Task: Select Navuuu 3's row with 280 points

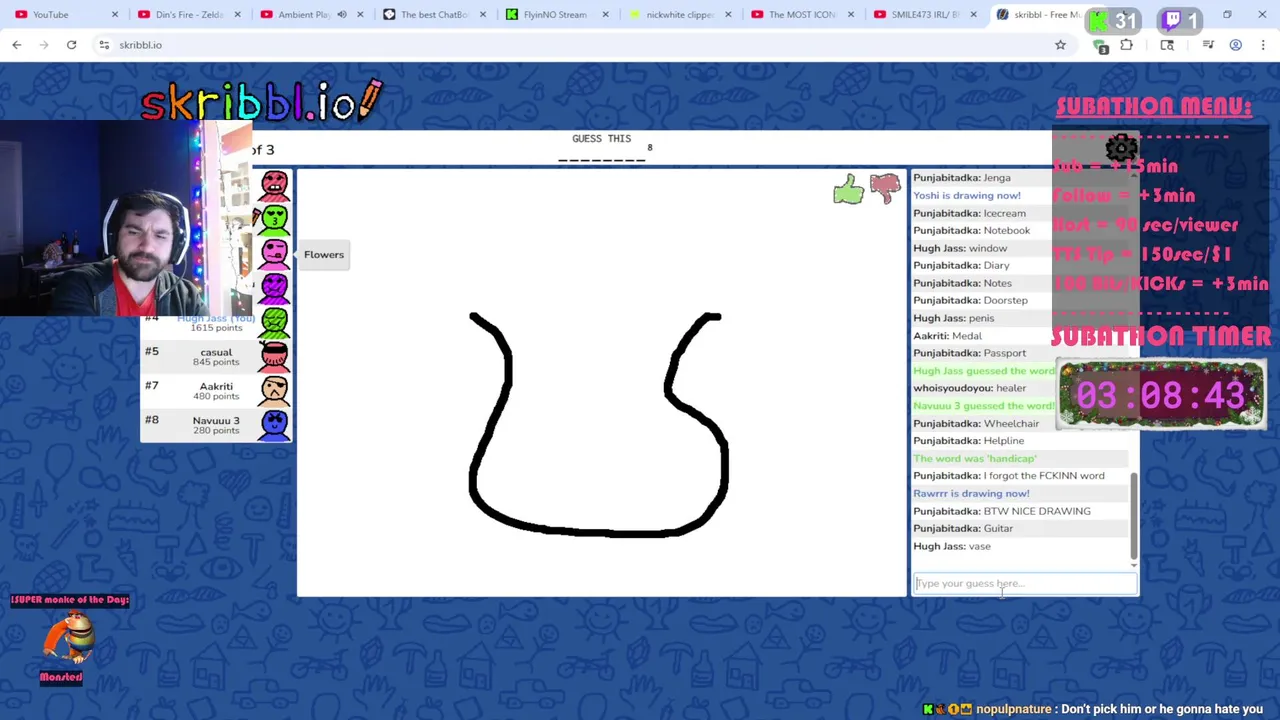Action: 216,425
